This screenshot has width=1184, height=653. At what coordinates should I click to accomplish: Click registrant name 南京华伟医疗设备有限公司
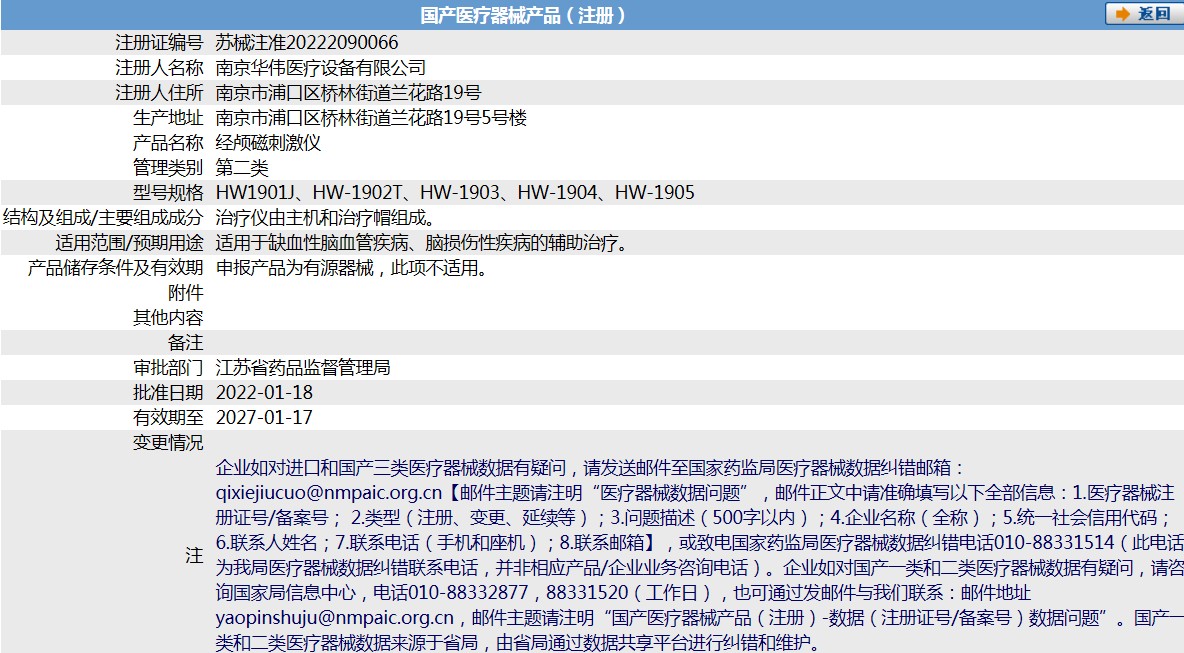coord(321,68)
